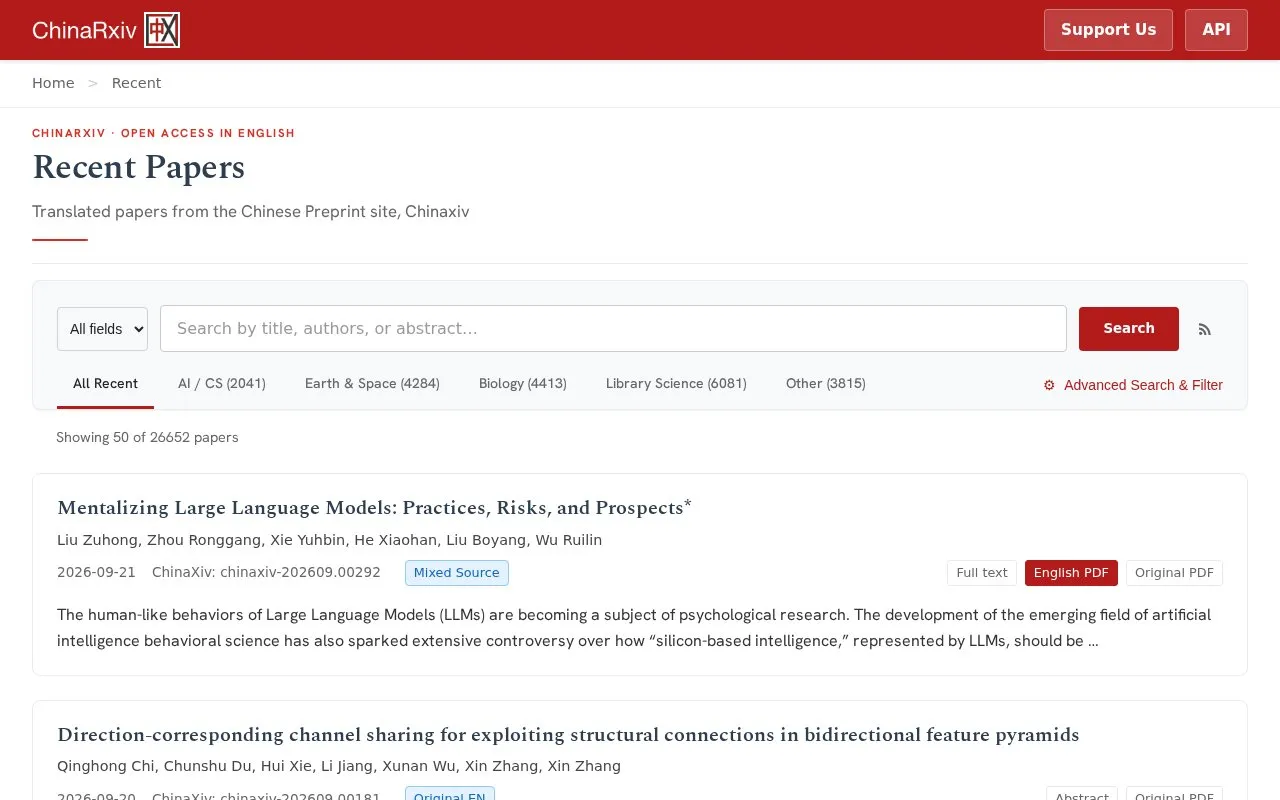Open Mentalizing Large Language Models paper title
1280x800 pixels.
[374, 508]
